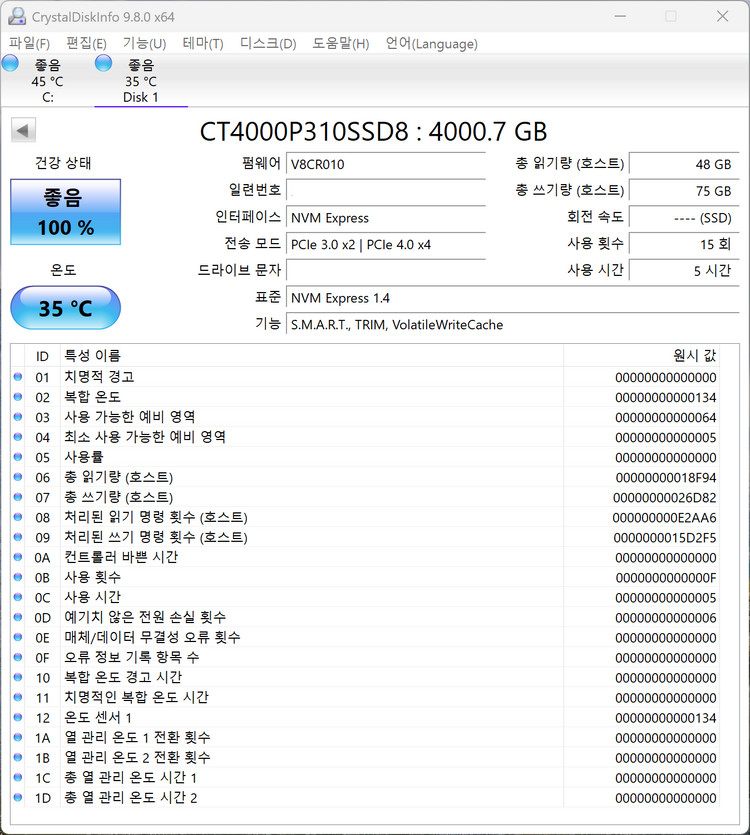This screenshot has width=750, height=835.
Task: Open the 기능(U) menu
Action: pyautogui.click(x=144, y=43)
